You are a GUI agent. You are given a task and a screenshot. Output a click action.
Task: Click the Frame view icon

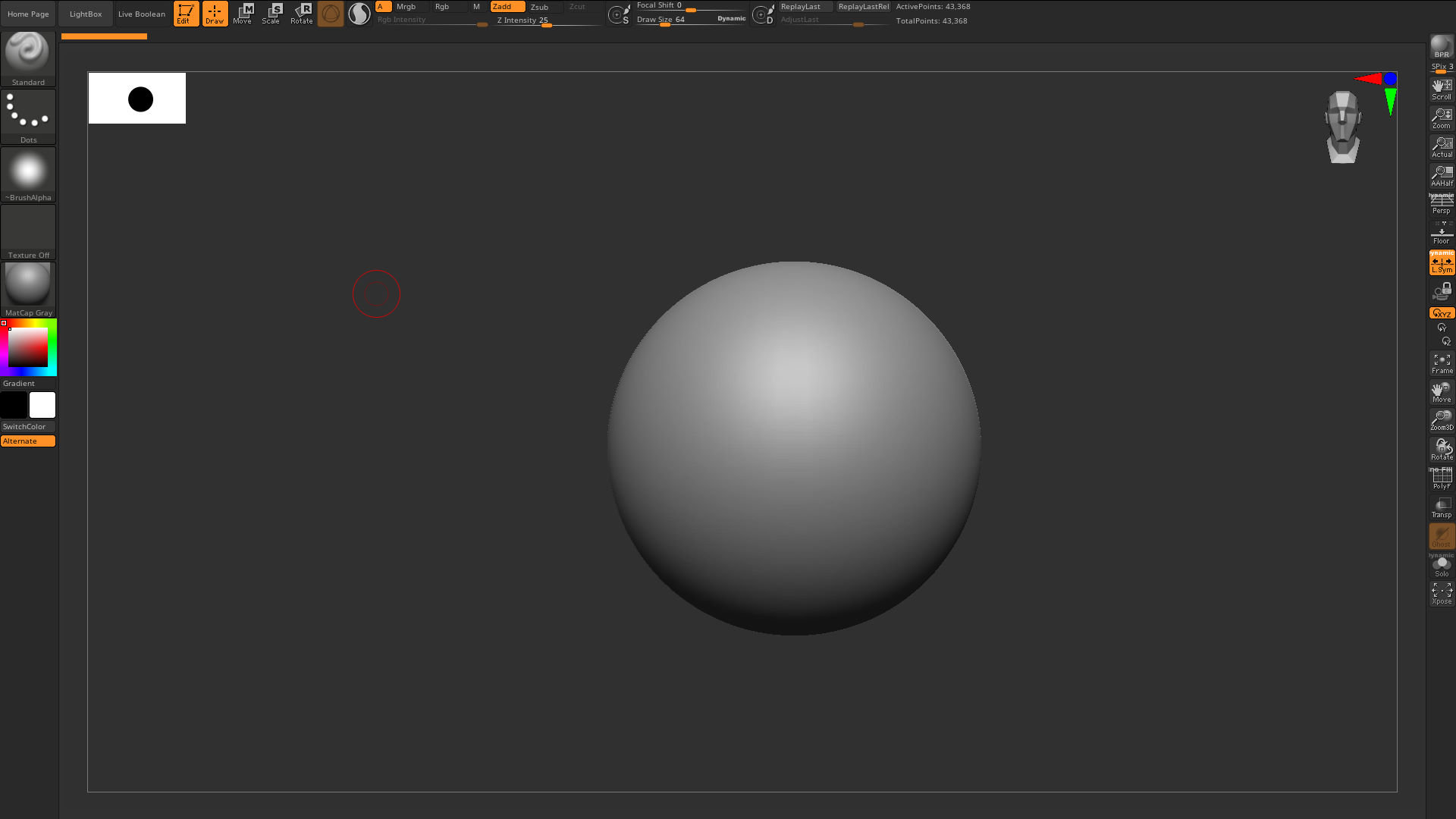coord(1442,364)
